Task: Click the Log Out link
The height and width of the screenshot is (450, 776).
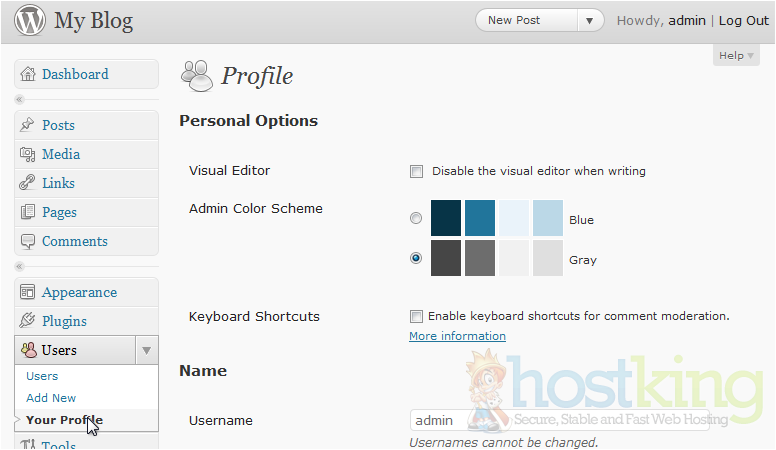Action: [743, 20]
